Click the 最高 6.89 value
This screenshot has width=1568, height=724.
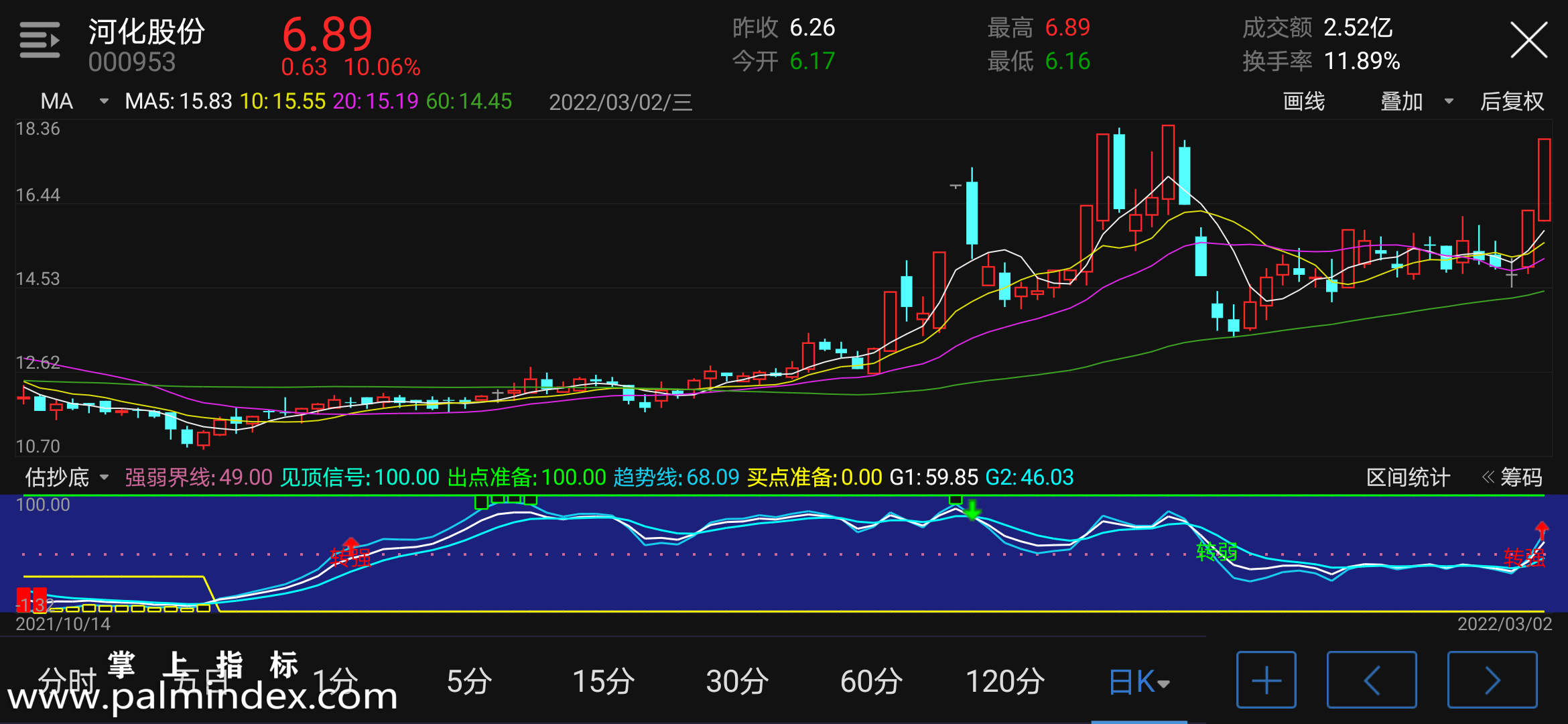click(1039, 27)
